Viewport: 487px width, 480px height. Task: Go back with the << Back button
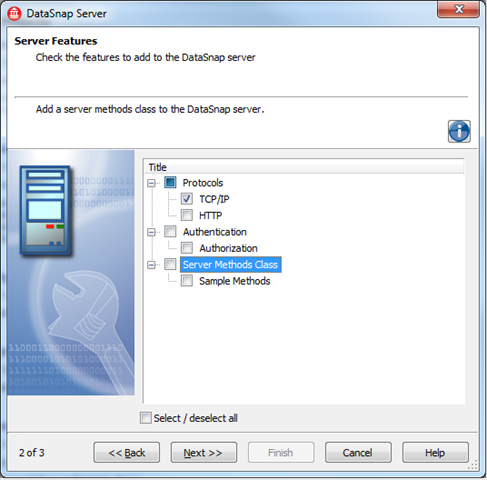[x=127, y=452]
